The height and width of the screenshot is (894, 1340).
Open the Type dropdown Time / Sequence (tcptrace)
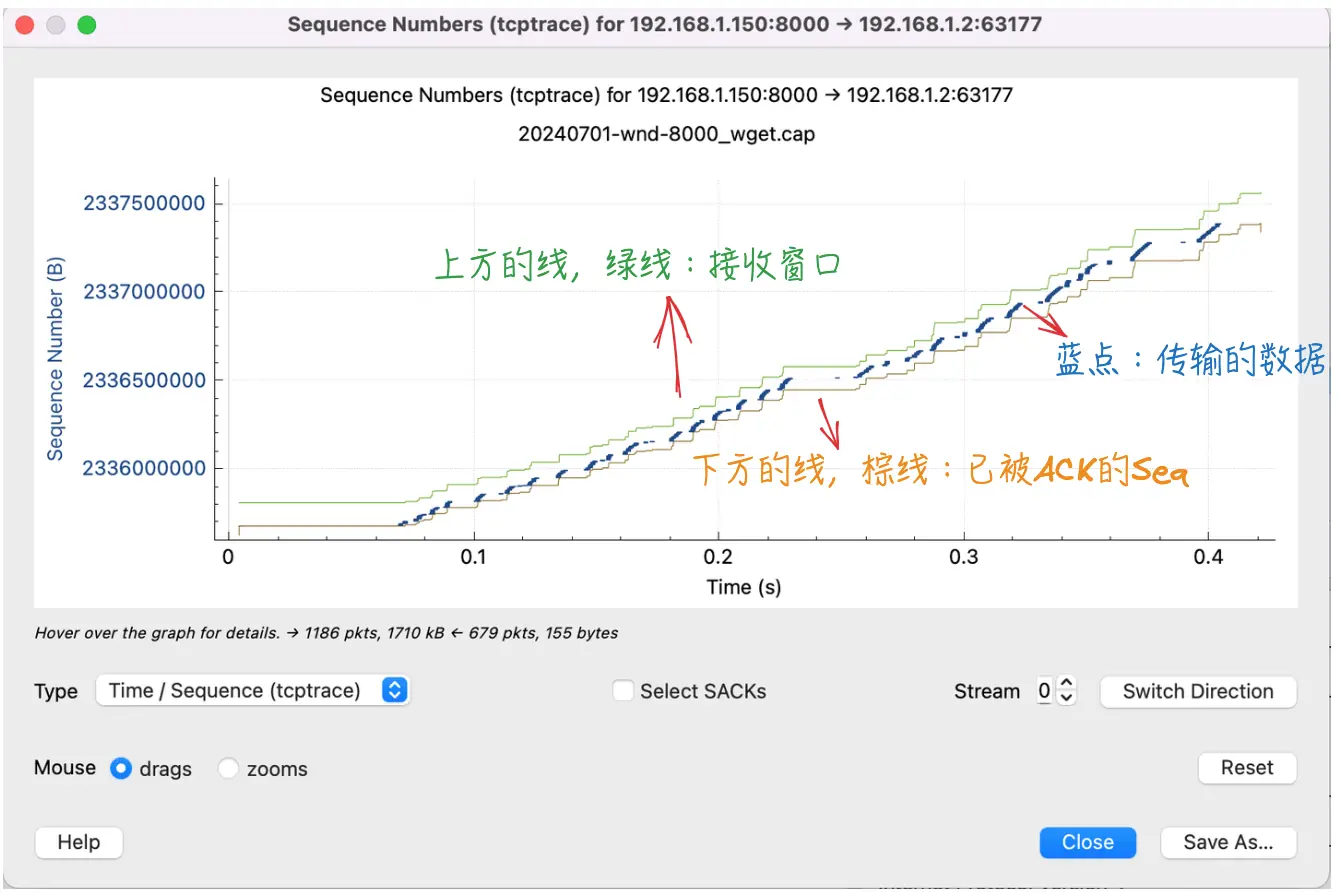coord(252,690)
